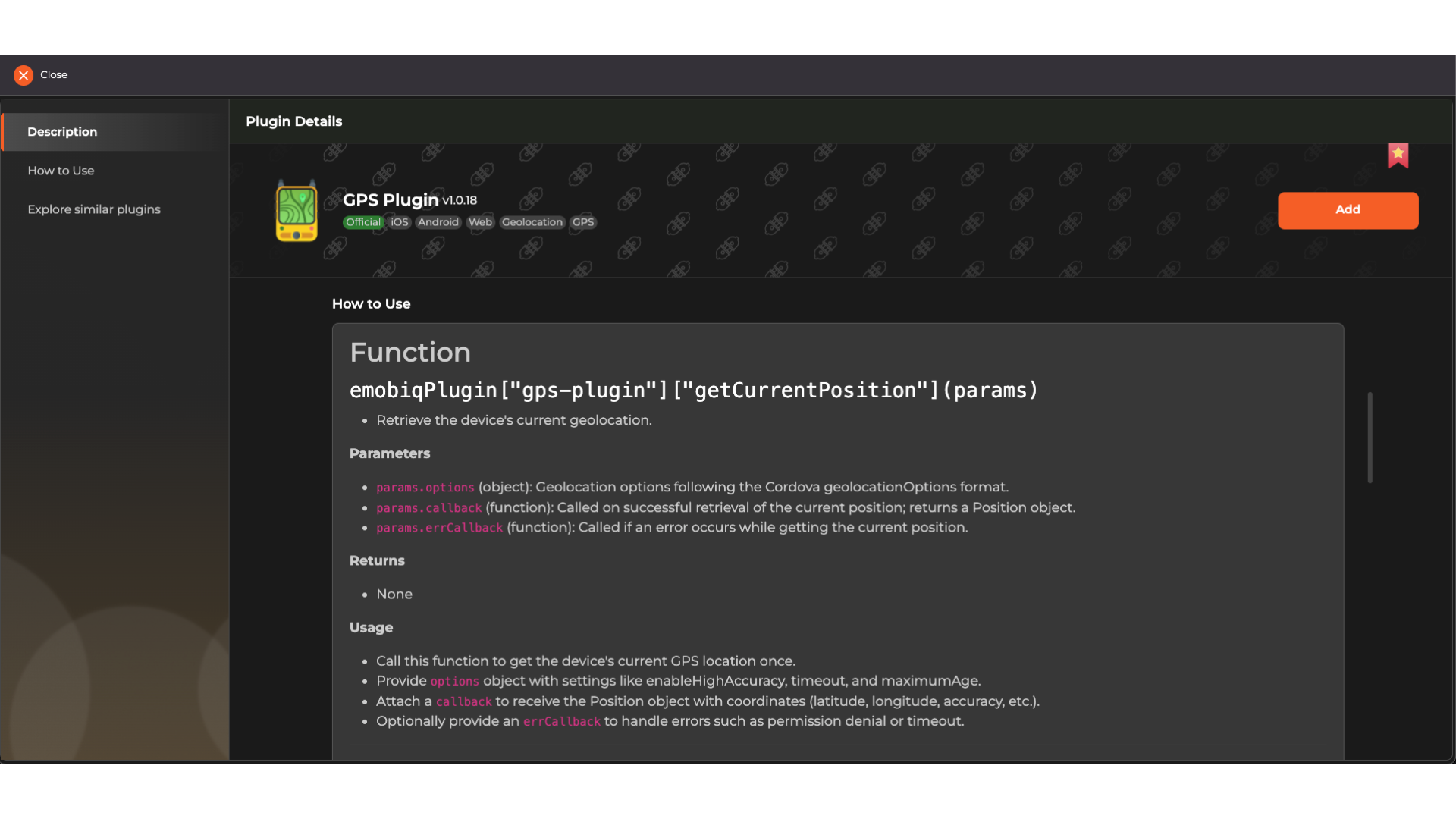Click the bookmark star ribbon icon
Image resolution: width=1456 pixels, height=819 pixels.
1398,155
